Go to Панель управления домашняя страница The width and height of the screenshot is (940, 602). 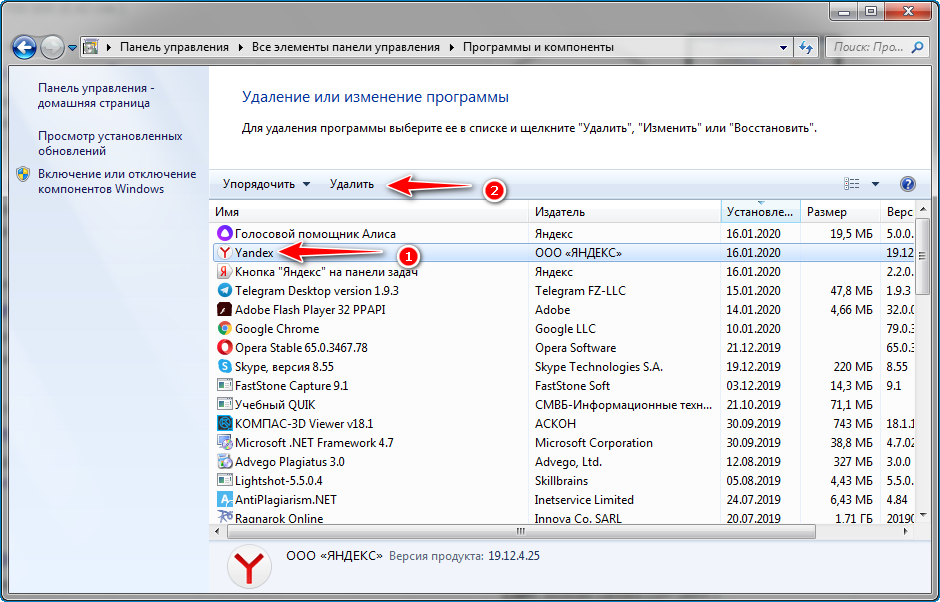pyautogui.click(x=96, y=95)
